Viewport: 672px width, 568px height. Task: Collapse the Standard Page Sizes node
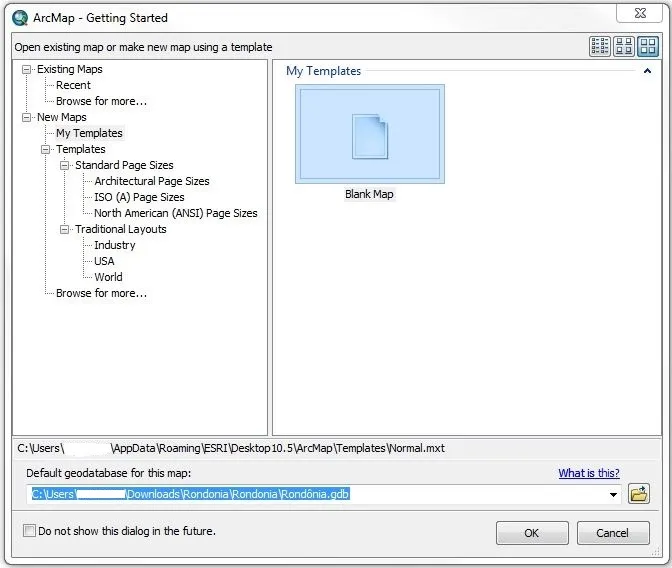click(x=65, y=165)
